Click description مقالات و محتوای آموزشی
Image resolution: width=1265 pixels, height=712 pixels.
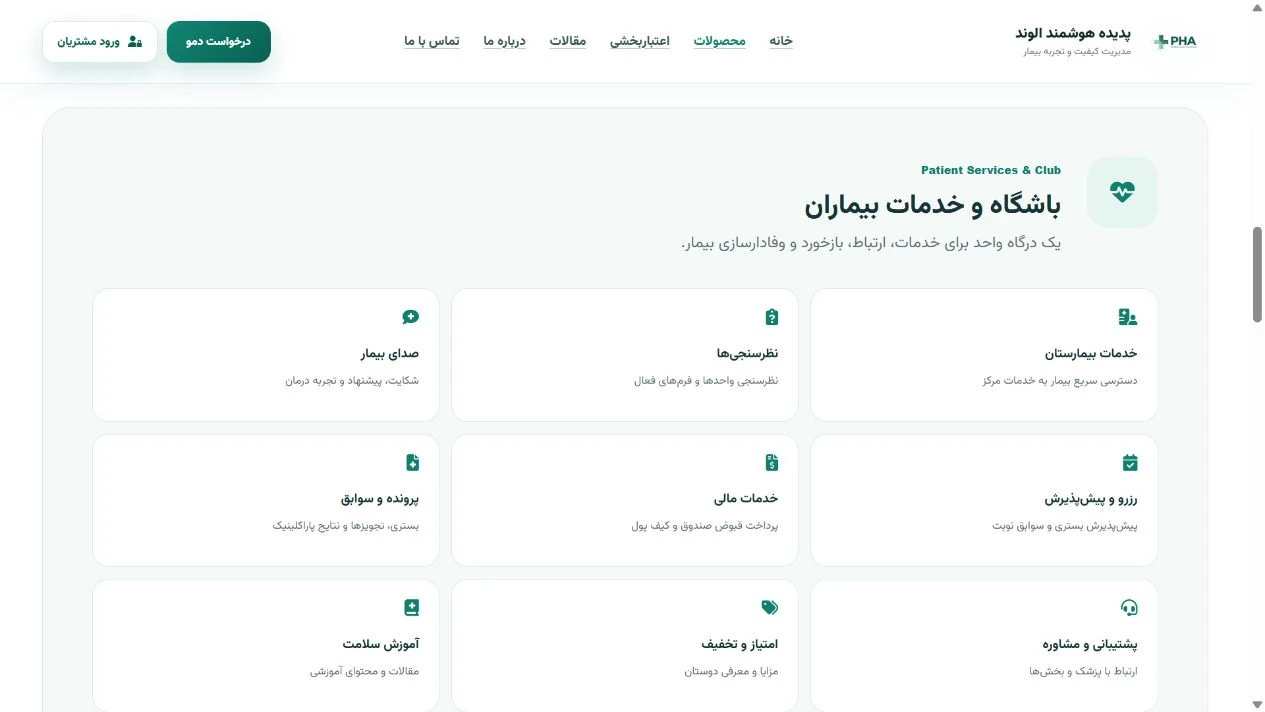(364, 672)
